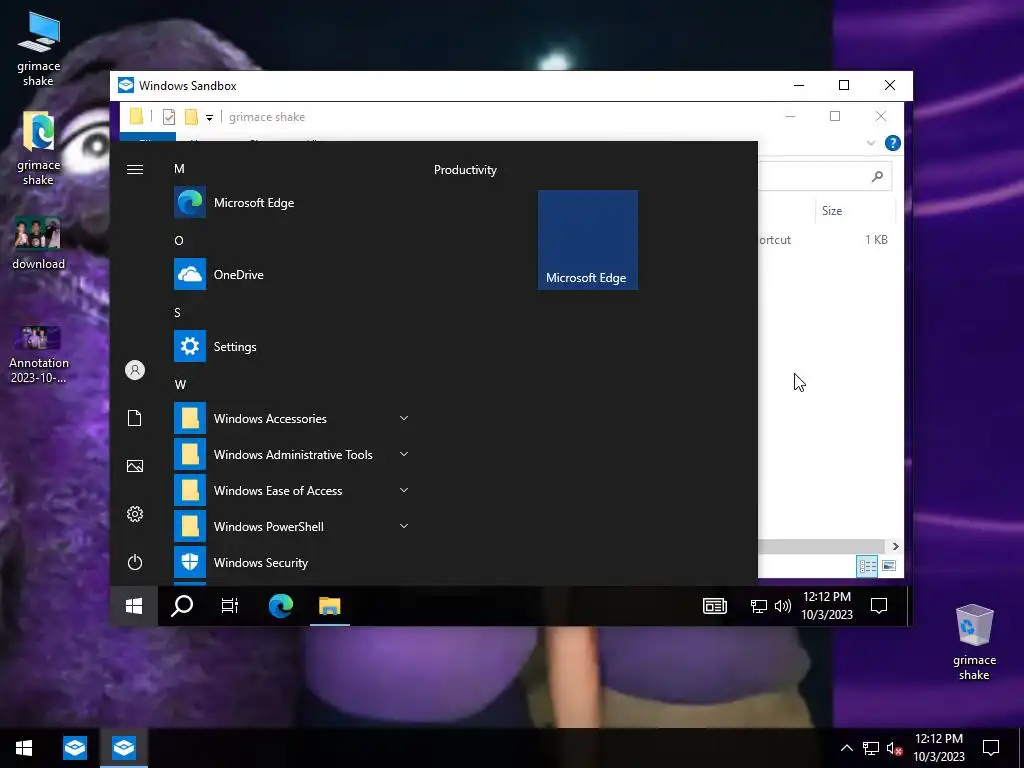
Task: Open Documents from the Start sidebar
Action: pyautogui.click(x=135, y=418)
